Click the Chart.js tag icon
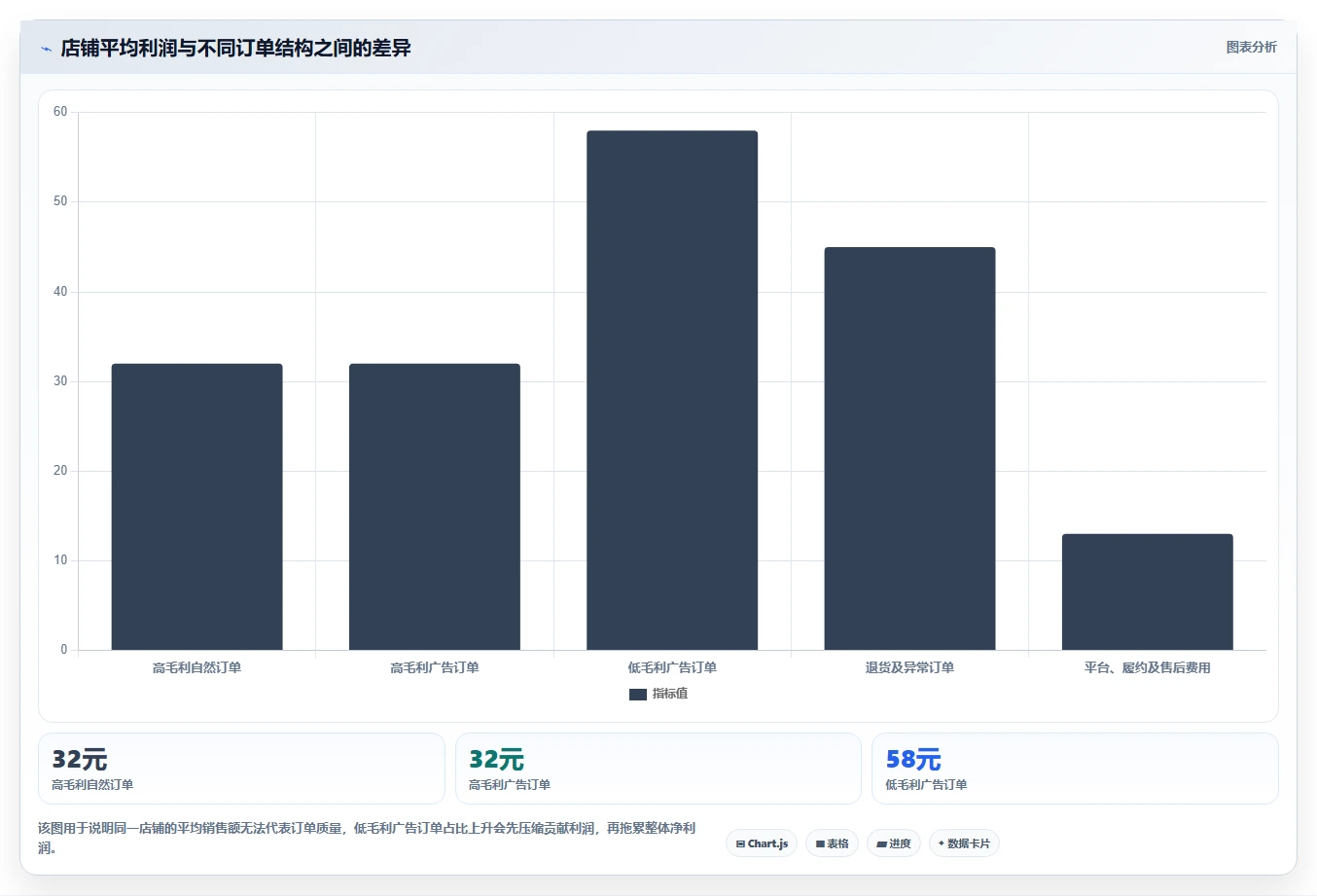 click(x=740, y=844)
